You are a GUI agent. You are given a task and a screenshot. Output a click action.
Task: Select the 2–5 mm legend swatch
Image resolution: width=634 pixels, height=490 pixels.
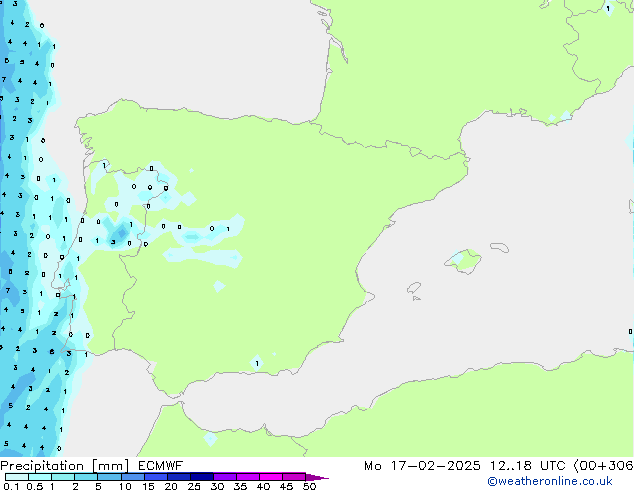[86, 477]
